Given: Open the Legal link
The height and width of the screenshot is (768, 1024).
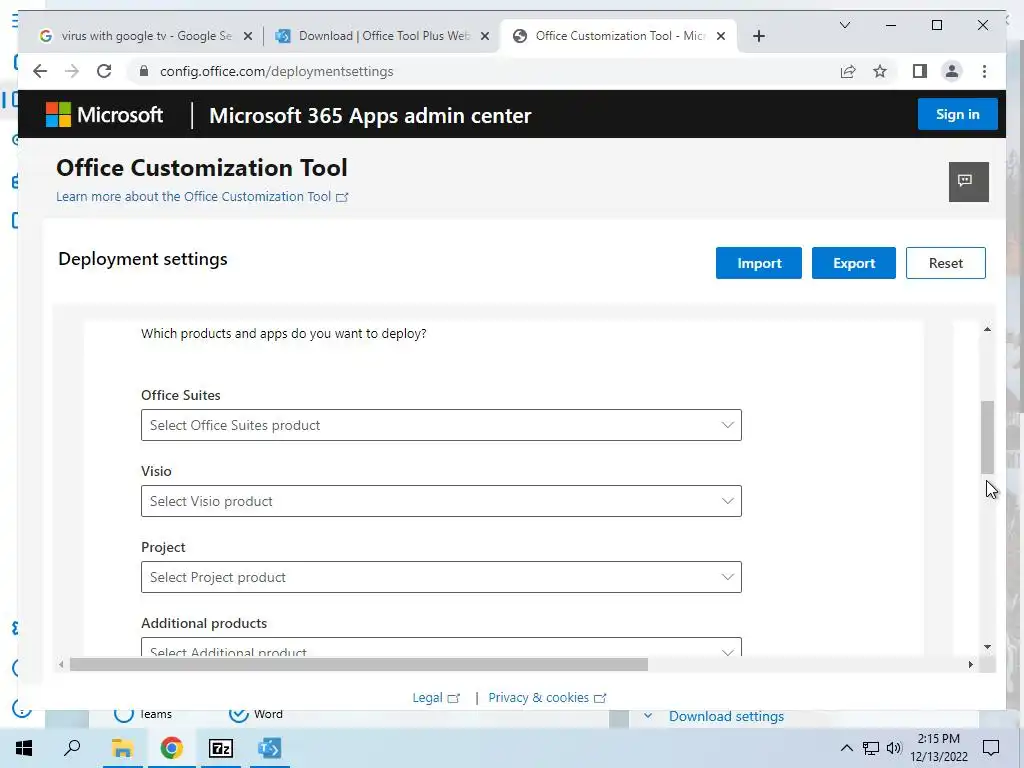Looking at the screenshot, I should pos(436,697).
